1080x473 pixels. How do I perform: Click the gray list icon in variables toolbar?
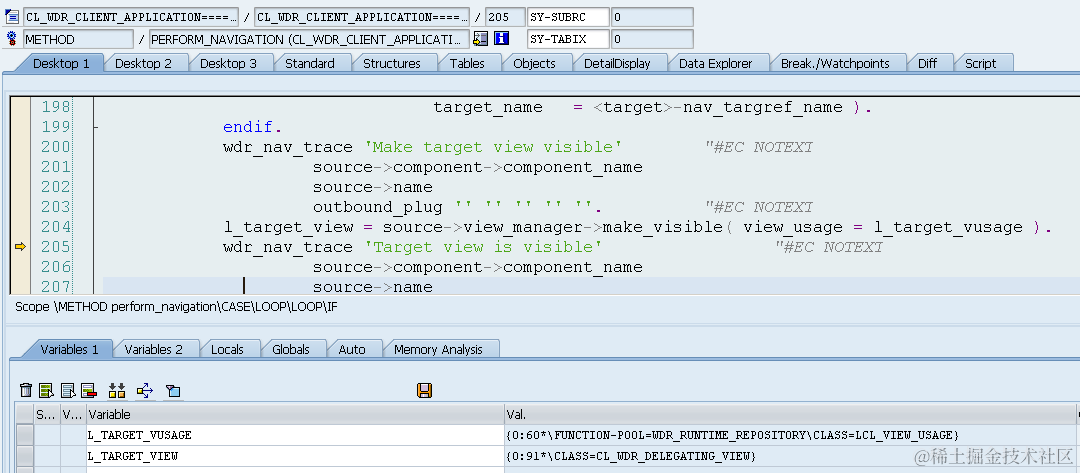coord(68,390)
